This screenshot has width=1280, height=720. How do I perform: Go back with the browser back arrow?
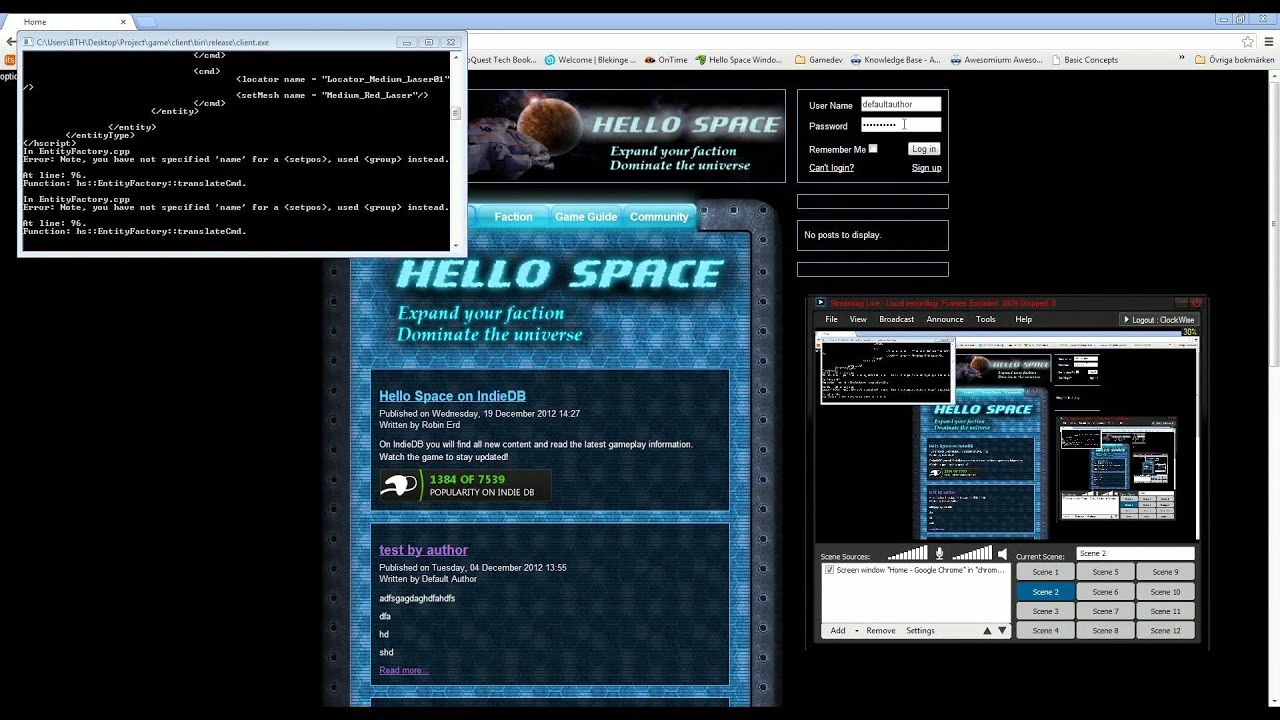[10, 42]
